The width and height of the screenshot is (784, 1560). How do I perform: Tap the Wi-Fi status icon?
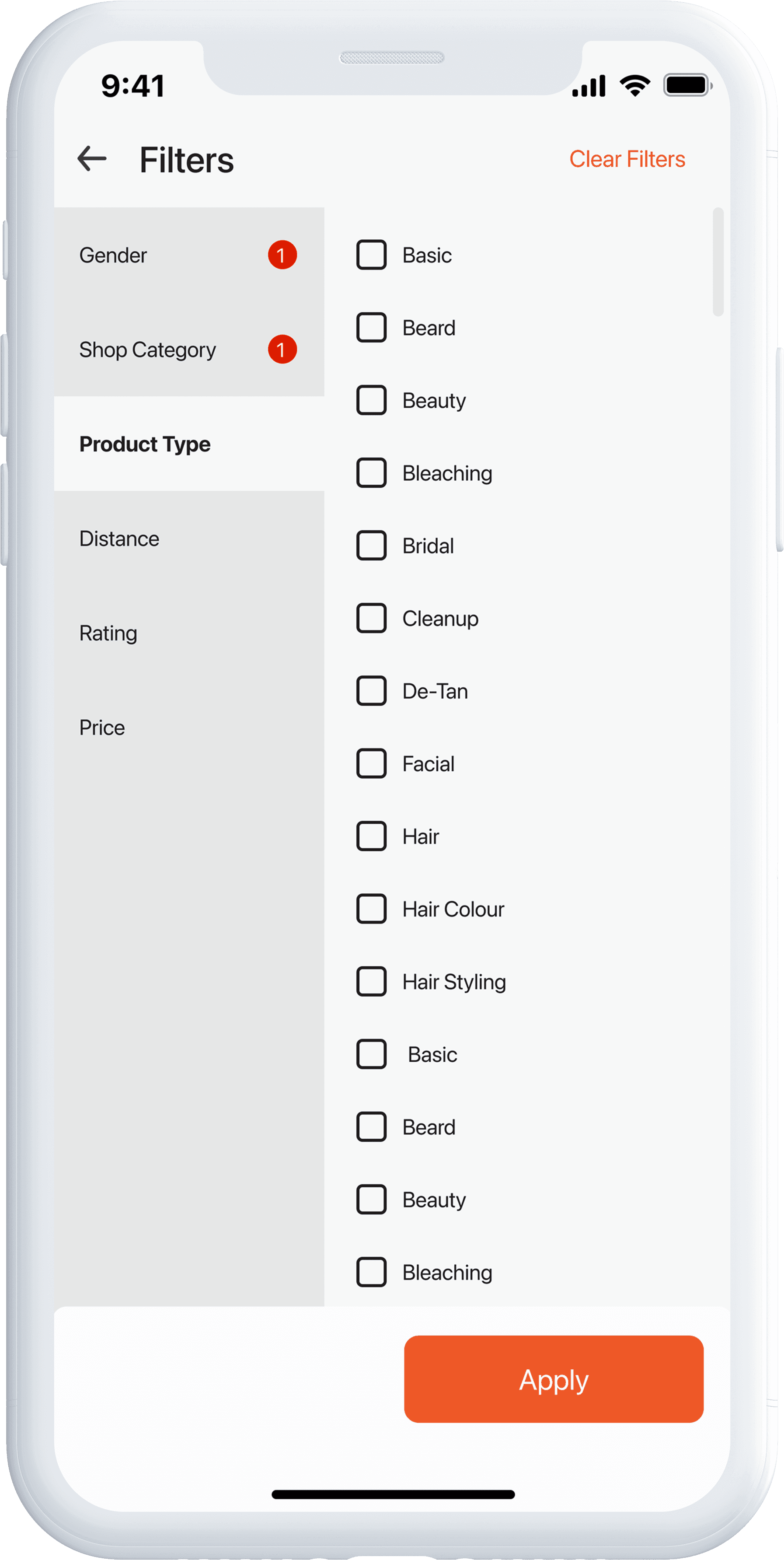click(634, 85)
